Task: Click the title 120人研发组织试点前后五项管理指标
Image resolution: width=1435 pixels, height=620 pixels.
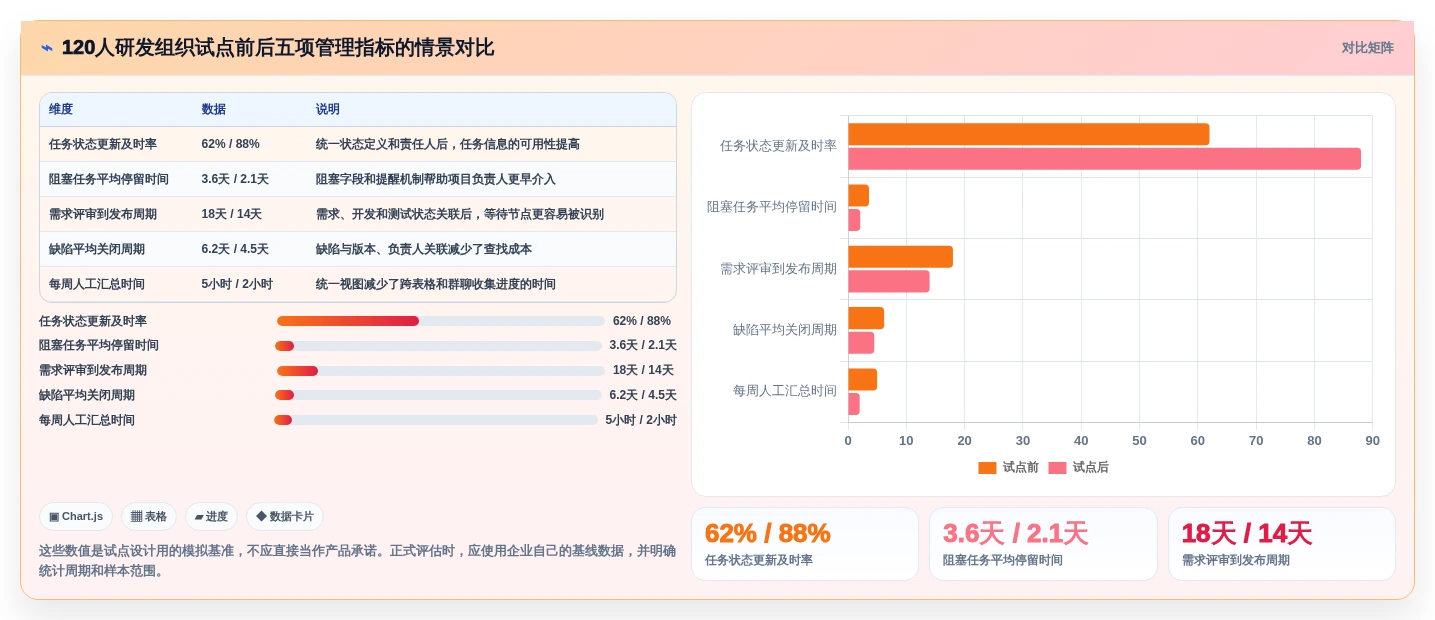Action: [x=277, y=48]
